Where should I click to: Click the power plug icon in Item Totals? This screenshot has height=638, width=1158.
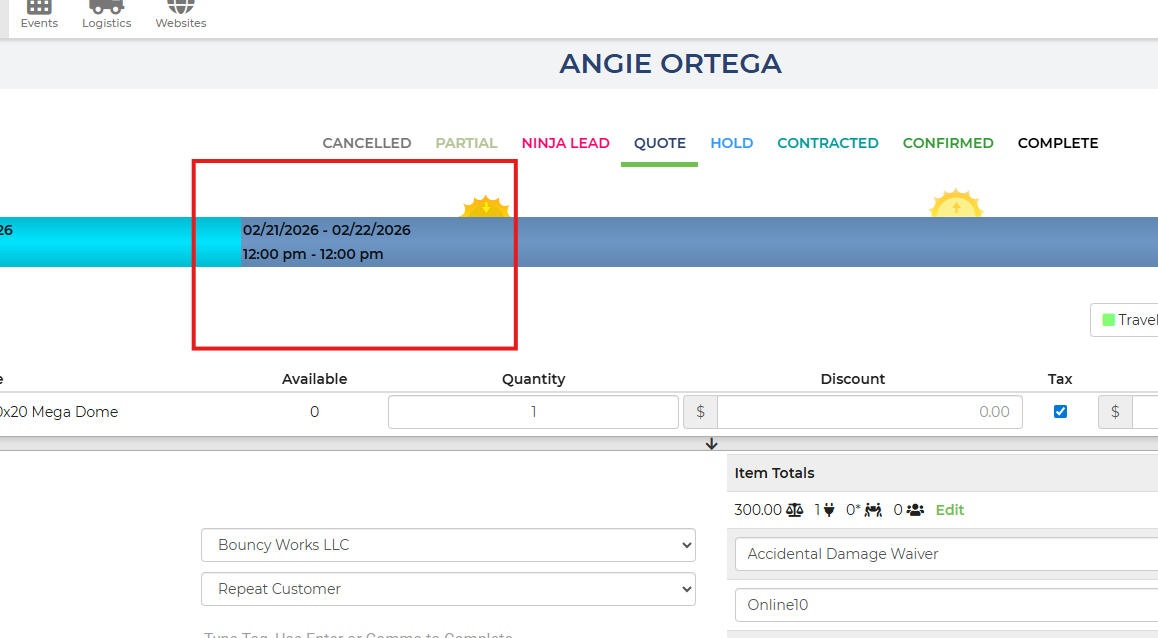point(828,510)
